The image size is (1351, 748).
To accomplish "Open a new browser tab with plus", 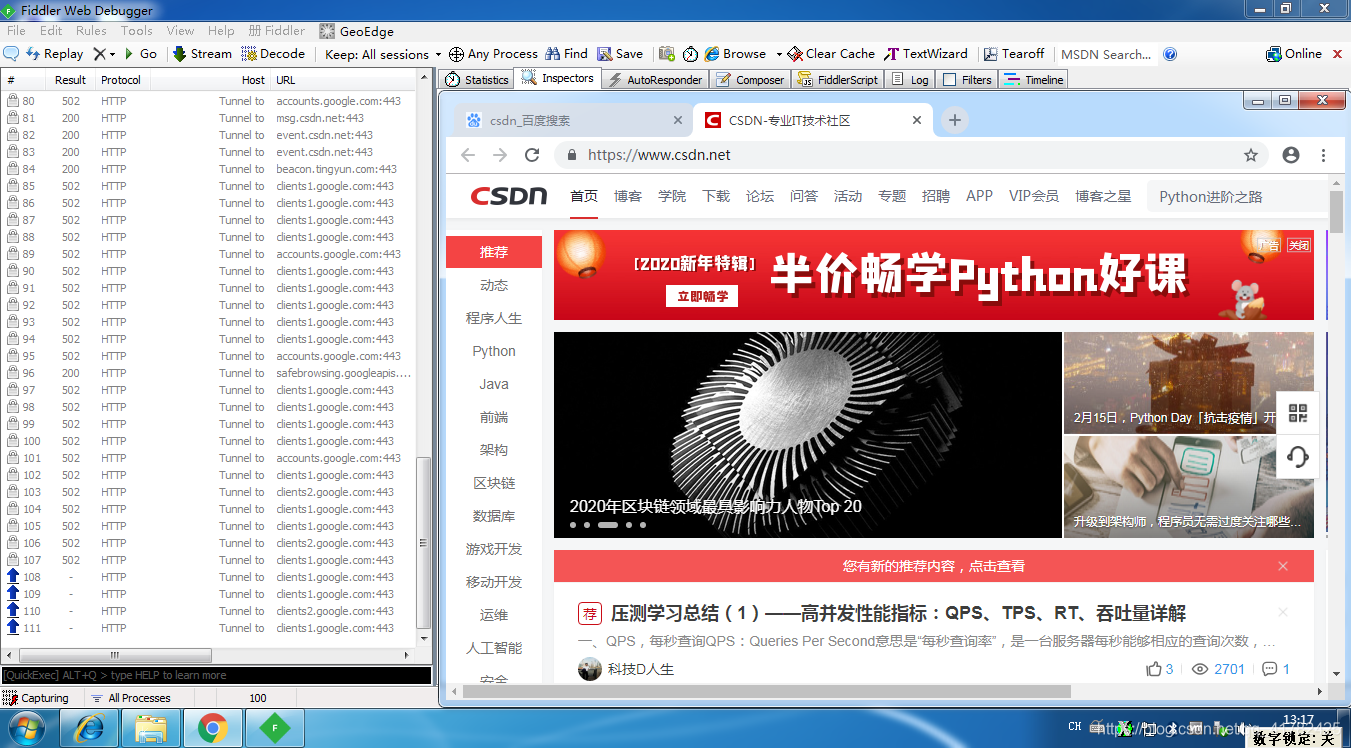I will [x=955, y=120].
